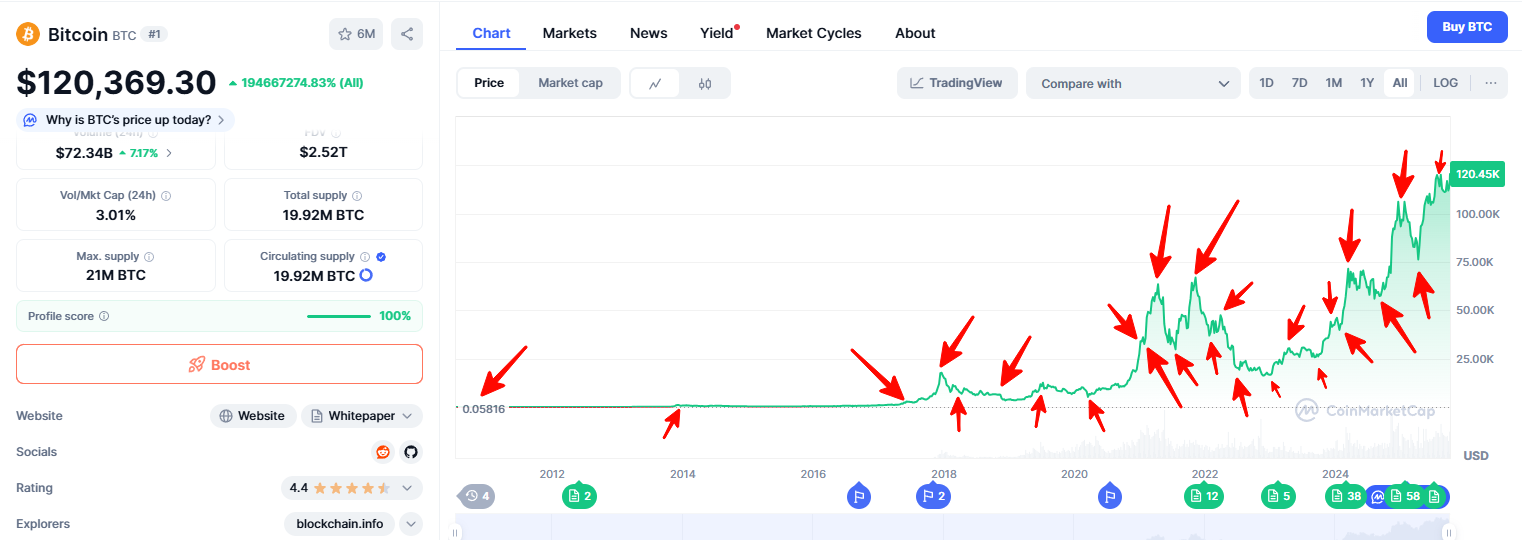Click the share icon next to Bitcoin
The image size is (1522, 540).
(x=407, y=34)
